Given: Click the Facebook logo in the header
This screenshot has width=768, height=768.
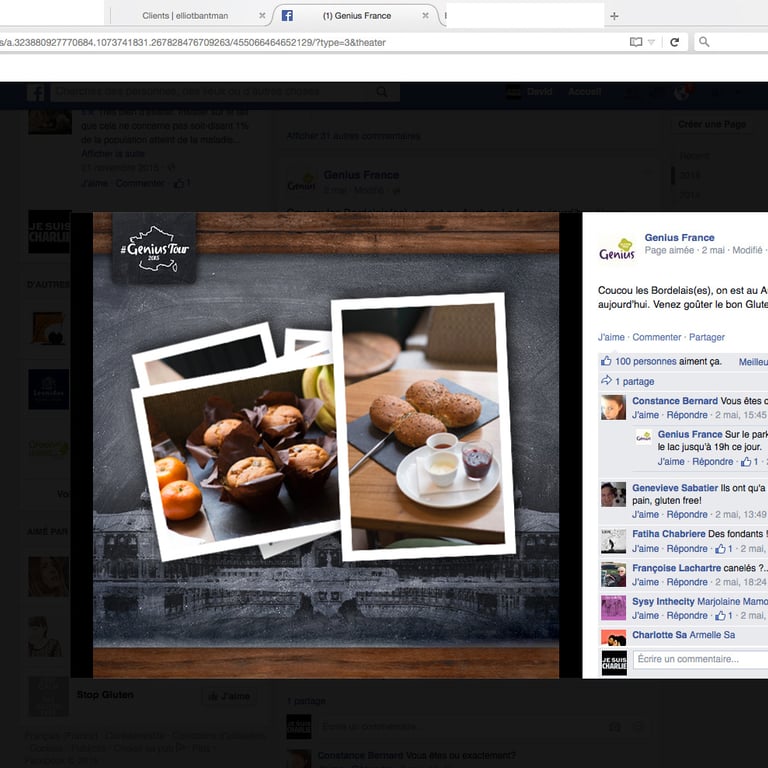Looking at the screenshot, I should pyautogui.click(x=37, y=92).
